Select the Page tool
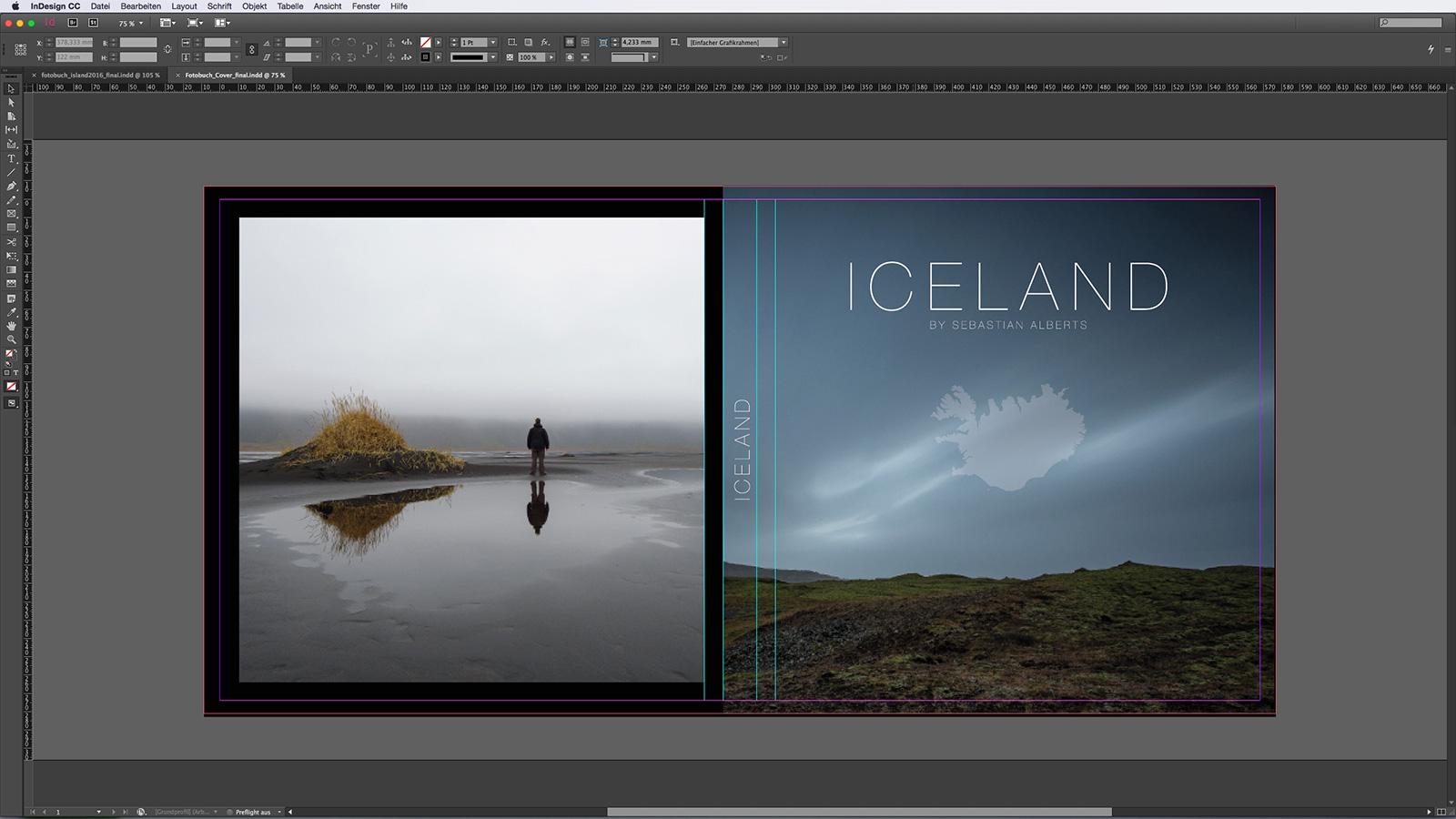The image size is (1456, 819). coord(11,116)
